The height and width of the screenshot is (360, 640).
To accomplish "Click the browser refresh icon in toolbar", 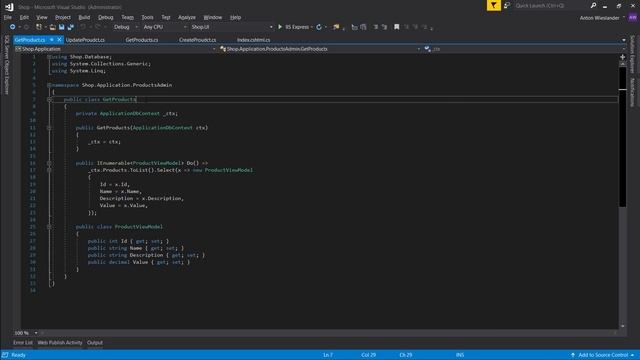I will pyautogui.click(x=319, y=27).
